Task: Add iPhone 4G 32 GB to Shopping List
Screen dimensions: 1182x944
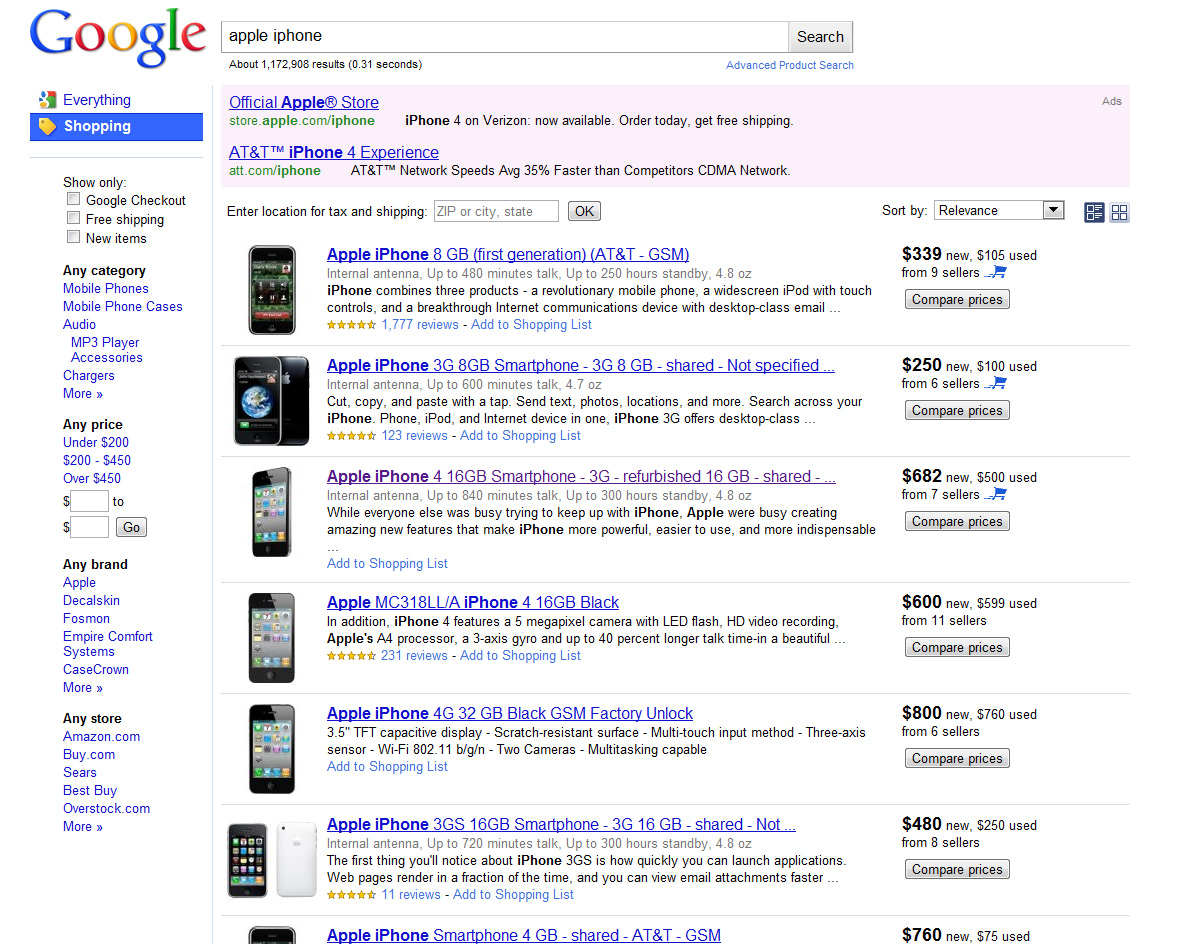Action: pyautogui.click(x=387, y=767)
